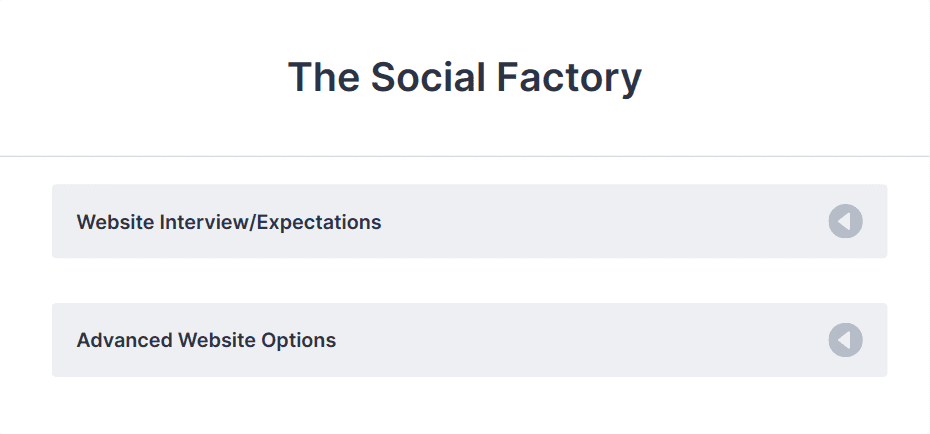Reveal the Advanced Website Options content

tap(469, 340)
